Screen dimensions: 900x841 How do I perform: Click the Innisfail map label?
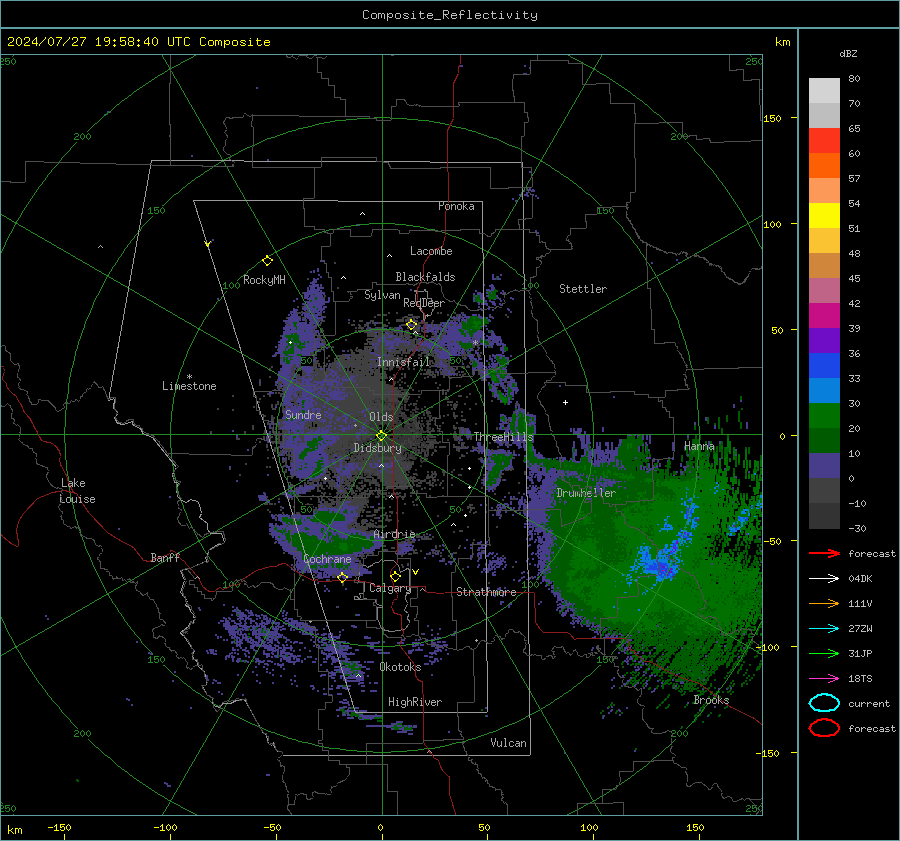point(403,362)
